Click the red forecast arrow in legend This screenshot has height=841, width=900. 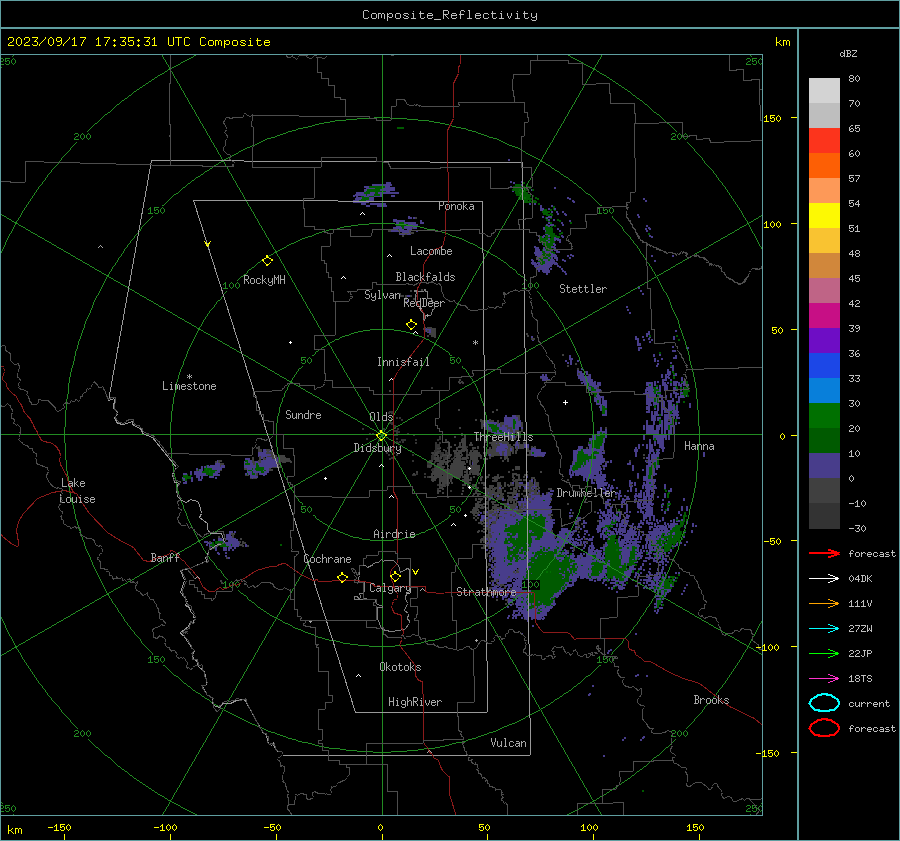click(x=824, y=553)
